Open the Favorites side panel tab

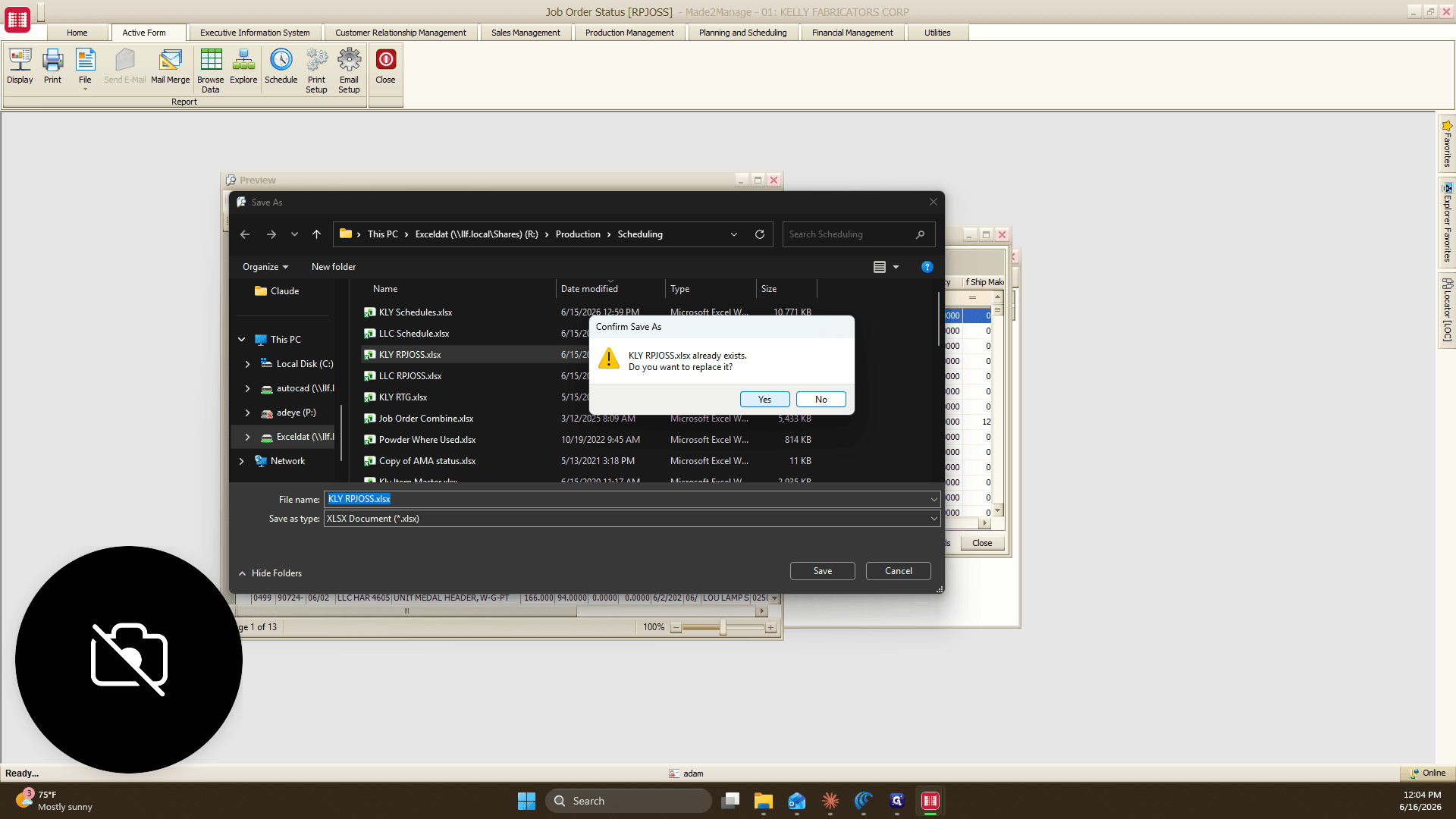(x=1447, y=144)
